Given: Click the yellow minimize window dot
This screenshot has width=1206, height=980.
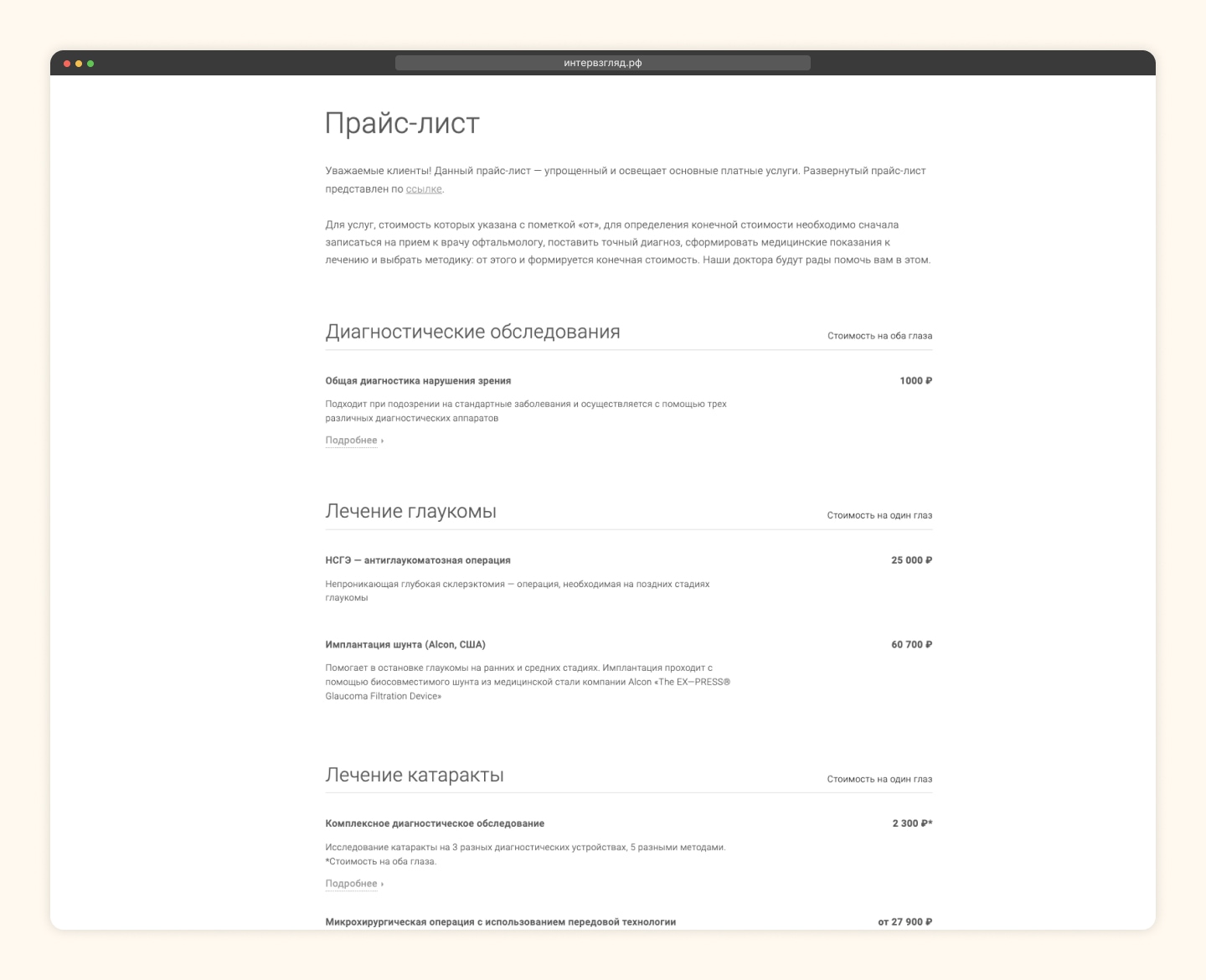Looking at the screenshot, I should pos(79,64).
